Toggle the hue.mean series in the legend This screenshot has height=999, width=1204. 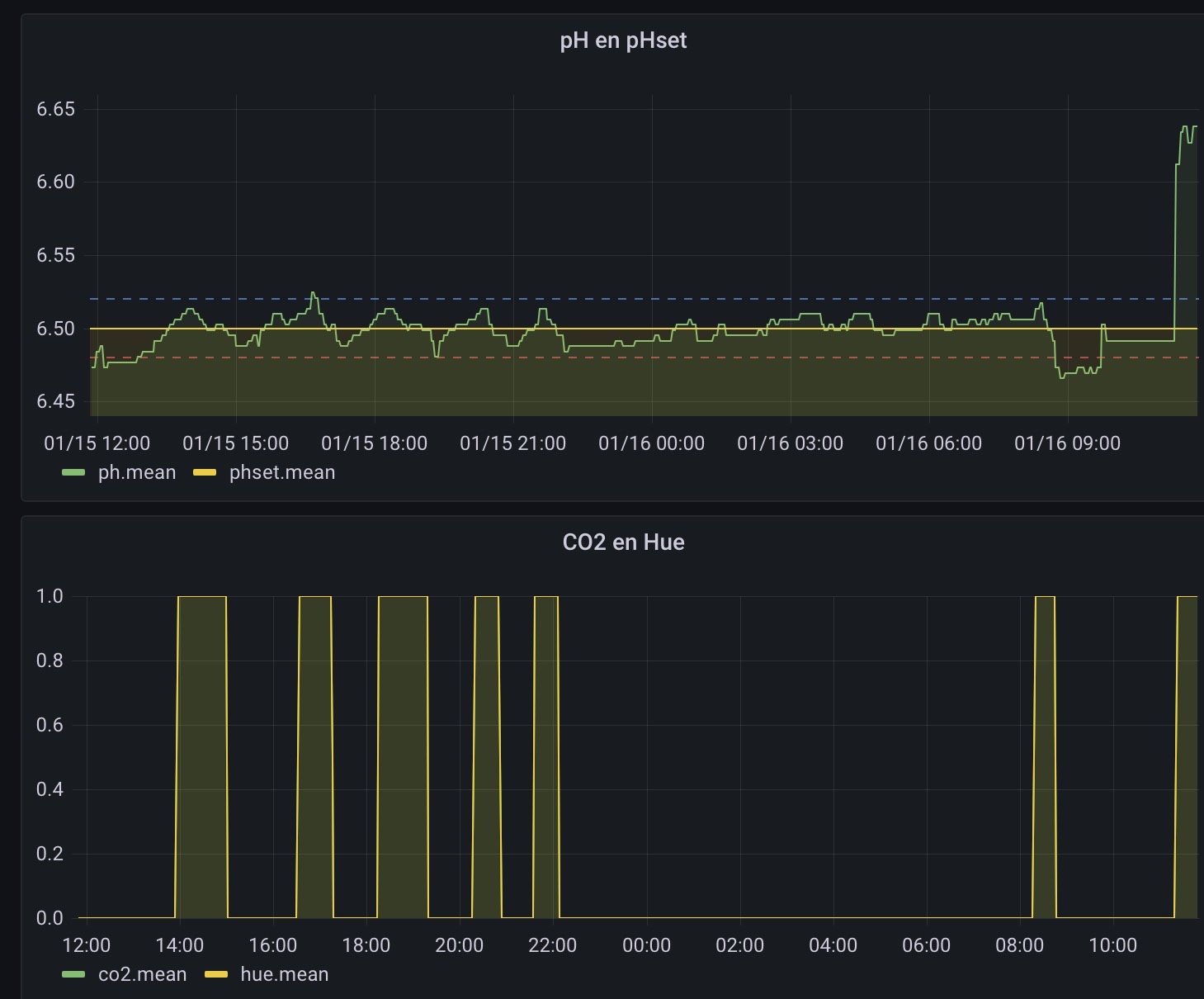coord(284,974)
